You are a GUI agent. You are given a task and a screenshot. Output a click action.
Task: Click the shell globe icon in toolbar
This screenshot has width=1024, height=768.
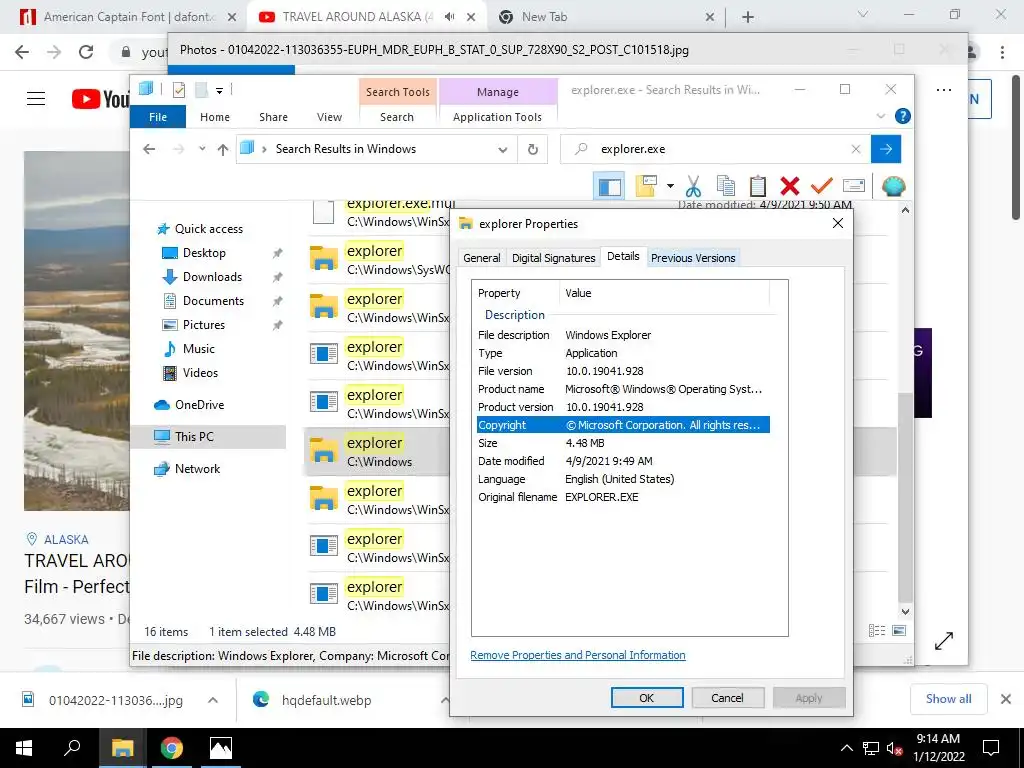[893, 187]
